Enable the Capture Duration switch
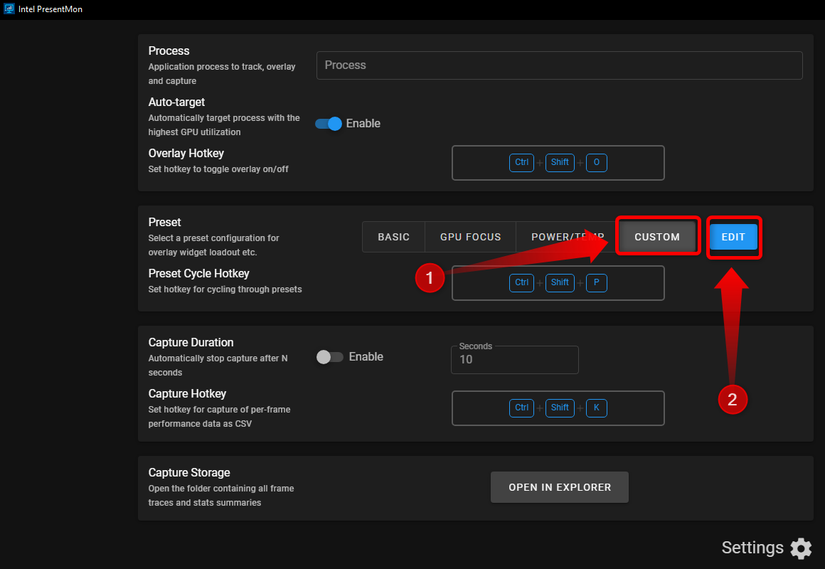The width and height of the screenshot is (825, 569). coord(329,357)
